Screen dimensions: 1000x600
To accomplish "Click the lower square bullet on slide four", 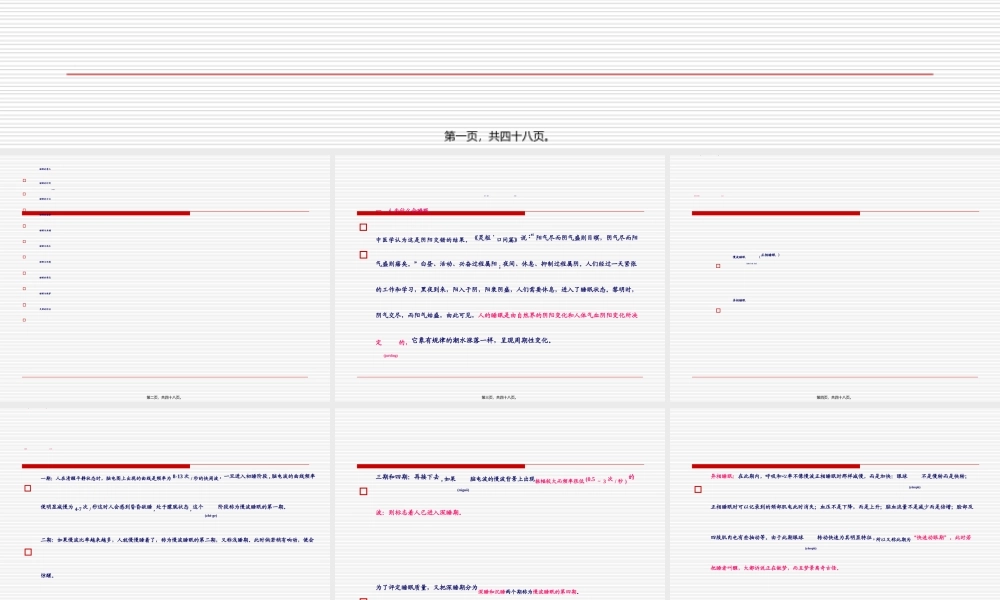I will click(x=718, y=311).
